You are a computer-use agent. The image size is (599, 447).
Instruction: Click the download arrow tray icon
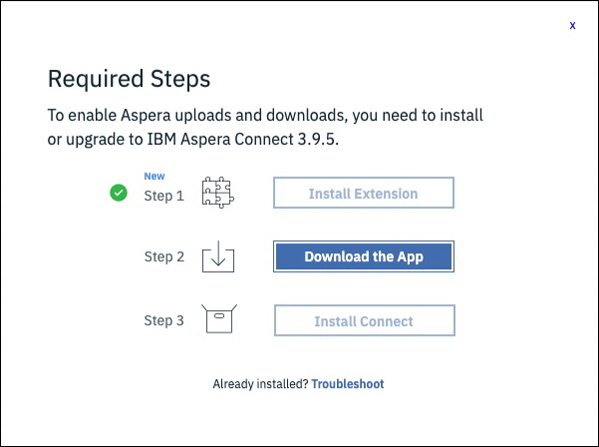coord(218,256)
